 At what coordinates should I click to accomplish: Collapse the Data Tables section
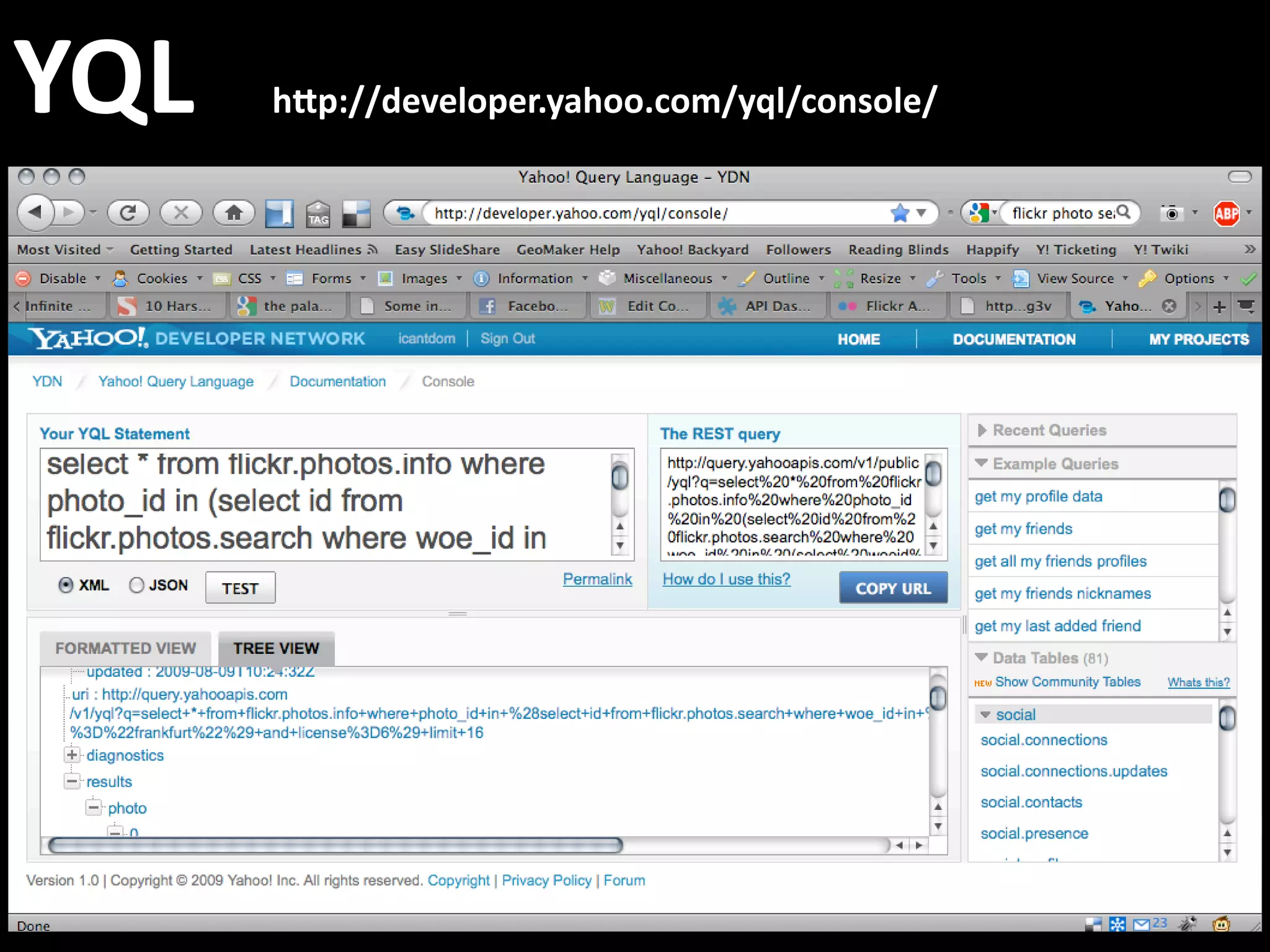[x=981, y=657]
